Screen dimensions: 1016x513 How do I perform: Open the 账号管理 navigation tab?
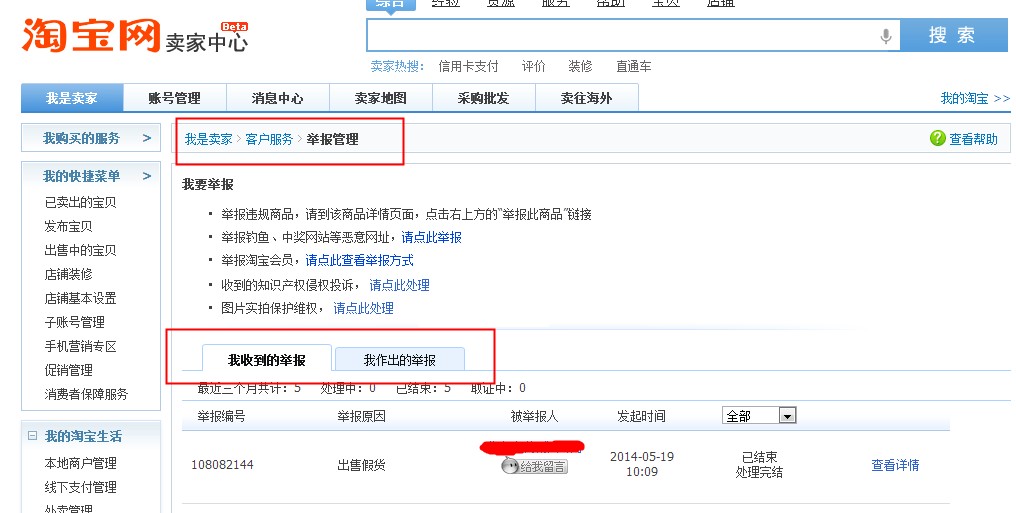coord(174,98)
